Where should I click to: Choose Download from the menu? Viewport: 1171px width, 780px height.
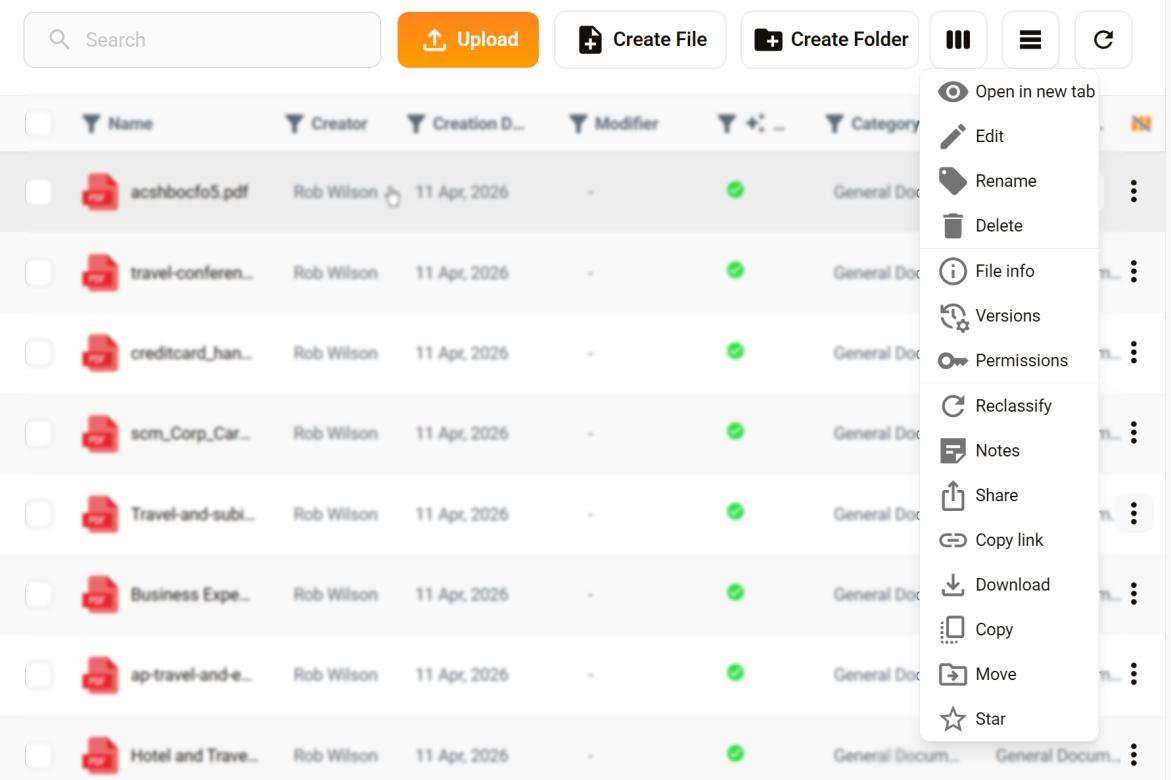pos(1009,585)
